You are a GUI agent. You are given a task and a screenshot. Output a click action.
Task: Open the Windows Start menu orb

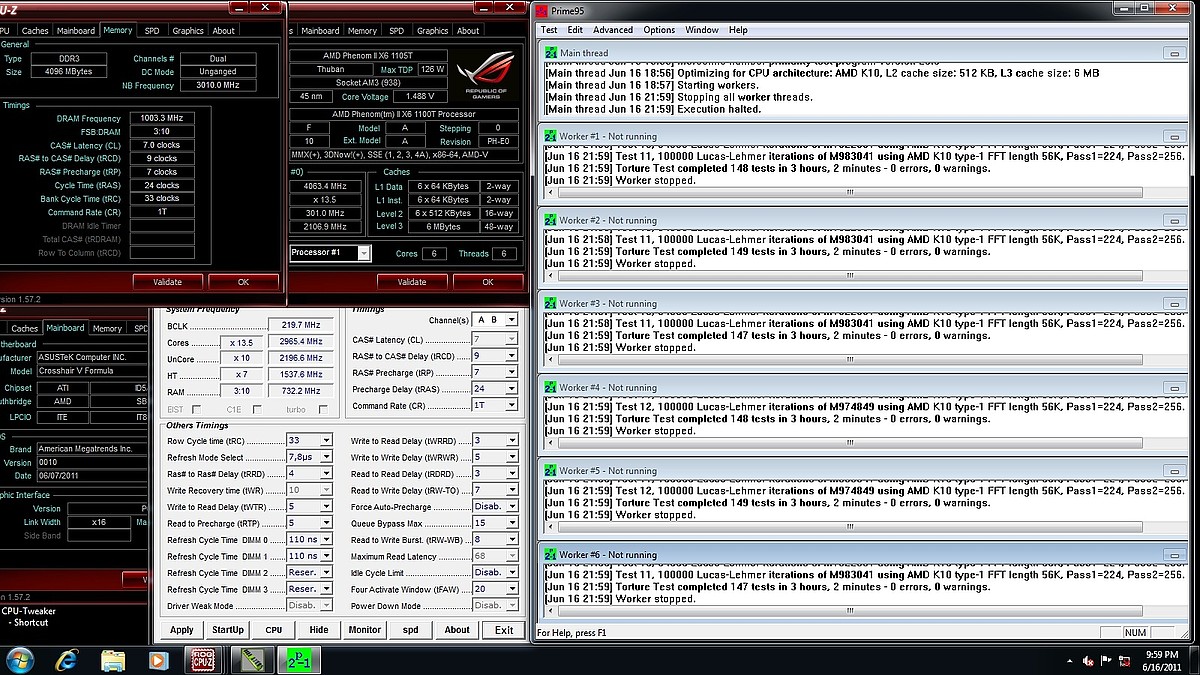(x=21, y=660)
